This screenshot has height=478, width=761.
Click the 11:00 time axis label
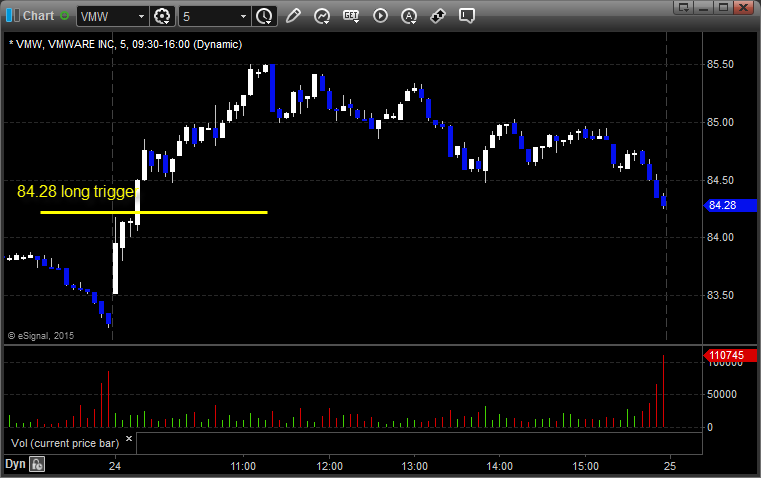[243, 466]
